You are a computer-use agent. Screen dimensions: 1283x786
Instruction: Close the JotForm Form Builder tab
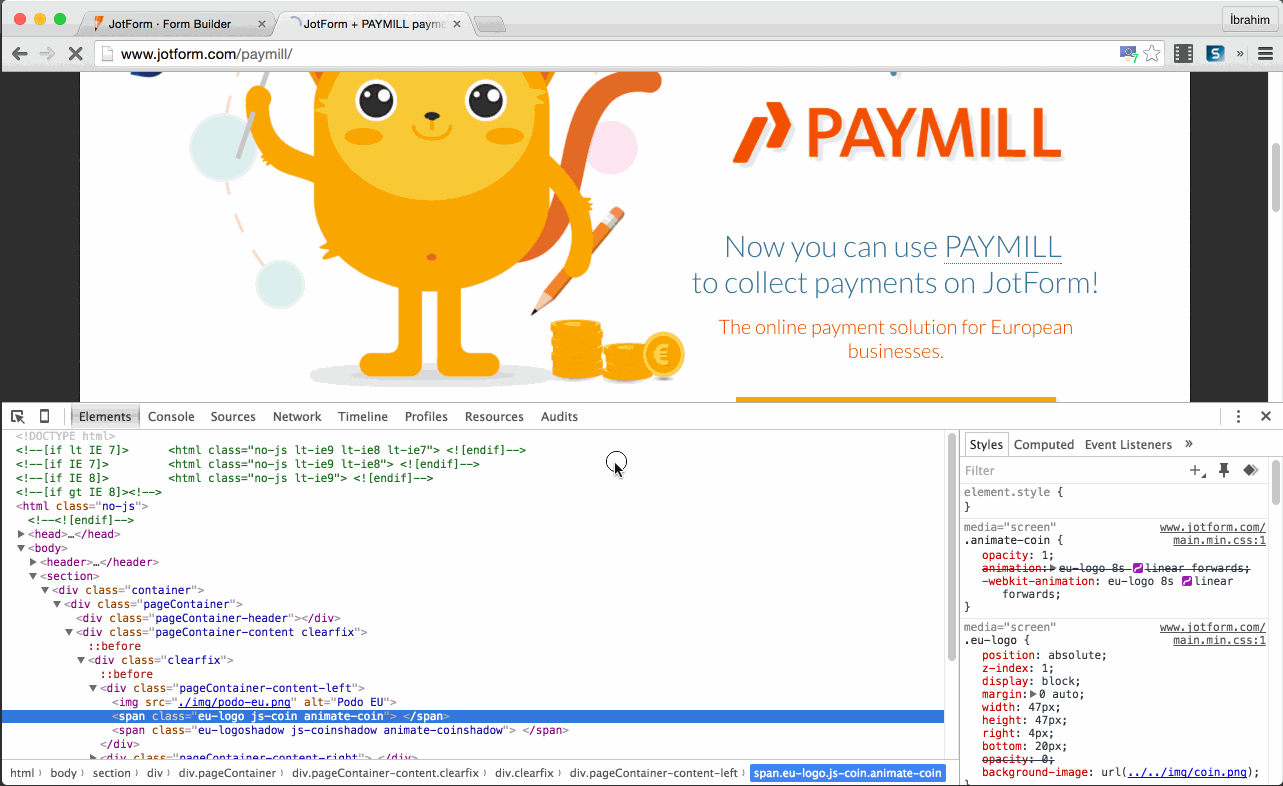[262, 24]
